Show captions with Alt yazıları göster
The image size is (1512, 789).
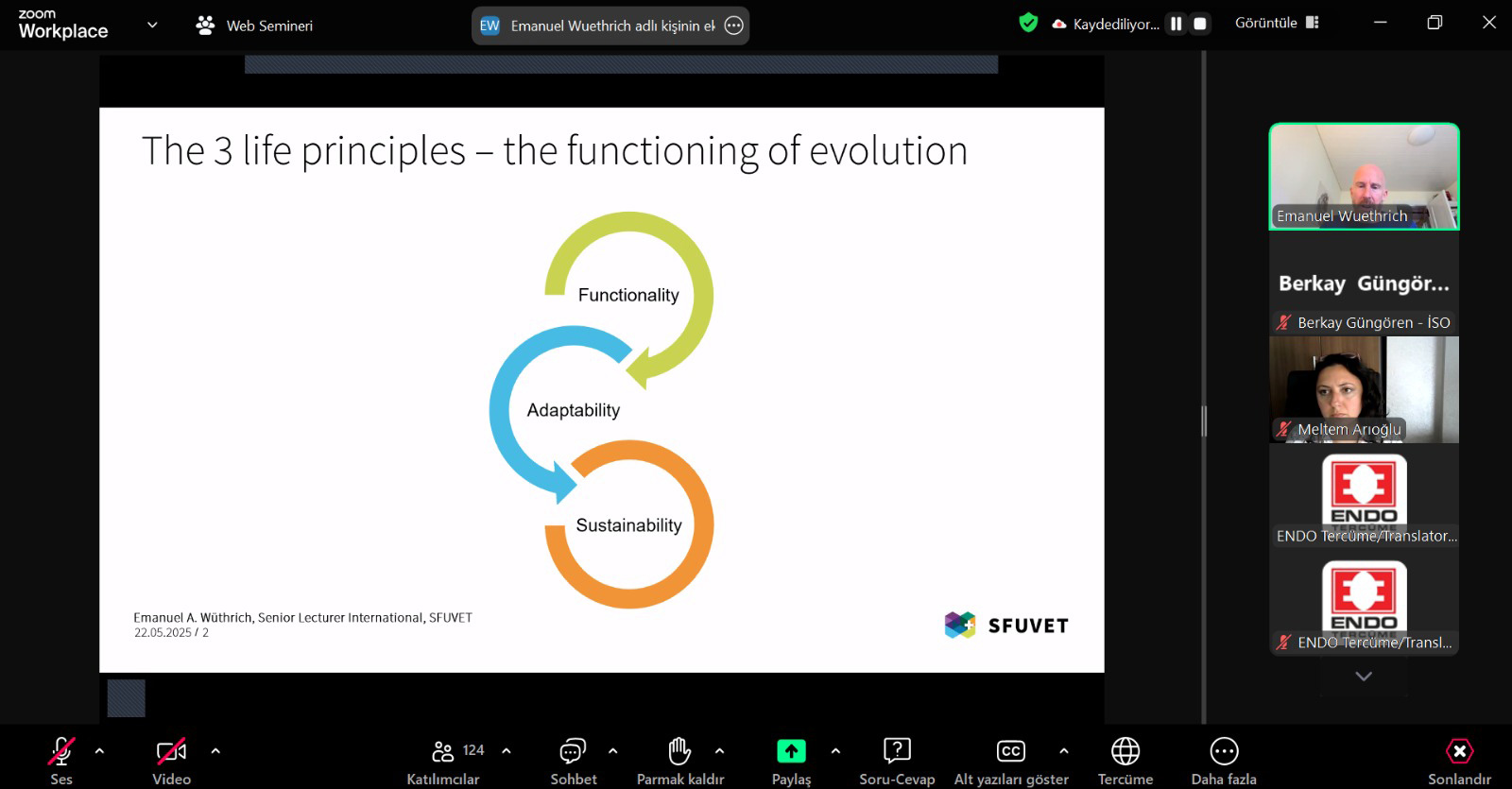coord(1011,761)
